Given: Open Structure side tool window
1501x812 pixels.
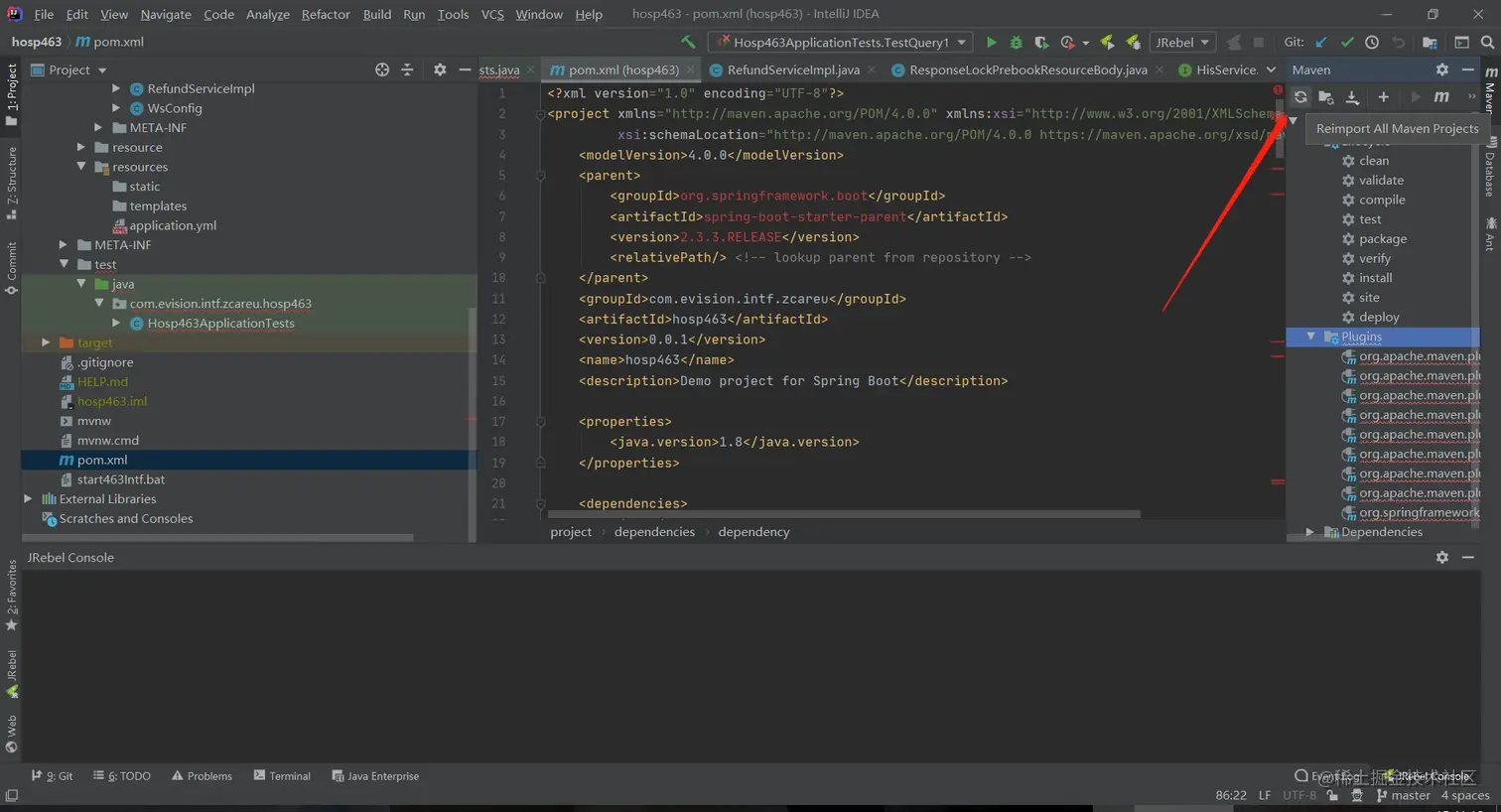Looking at the screenshot, I should tap(11, 184).
